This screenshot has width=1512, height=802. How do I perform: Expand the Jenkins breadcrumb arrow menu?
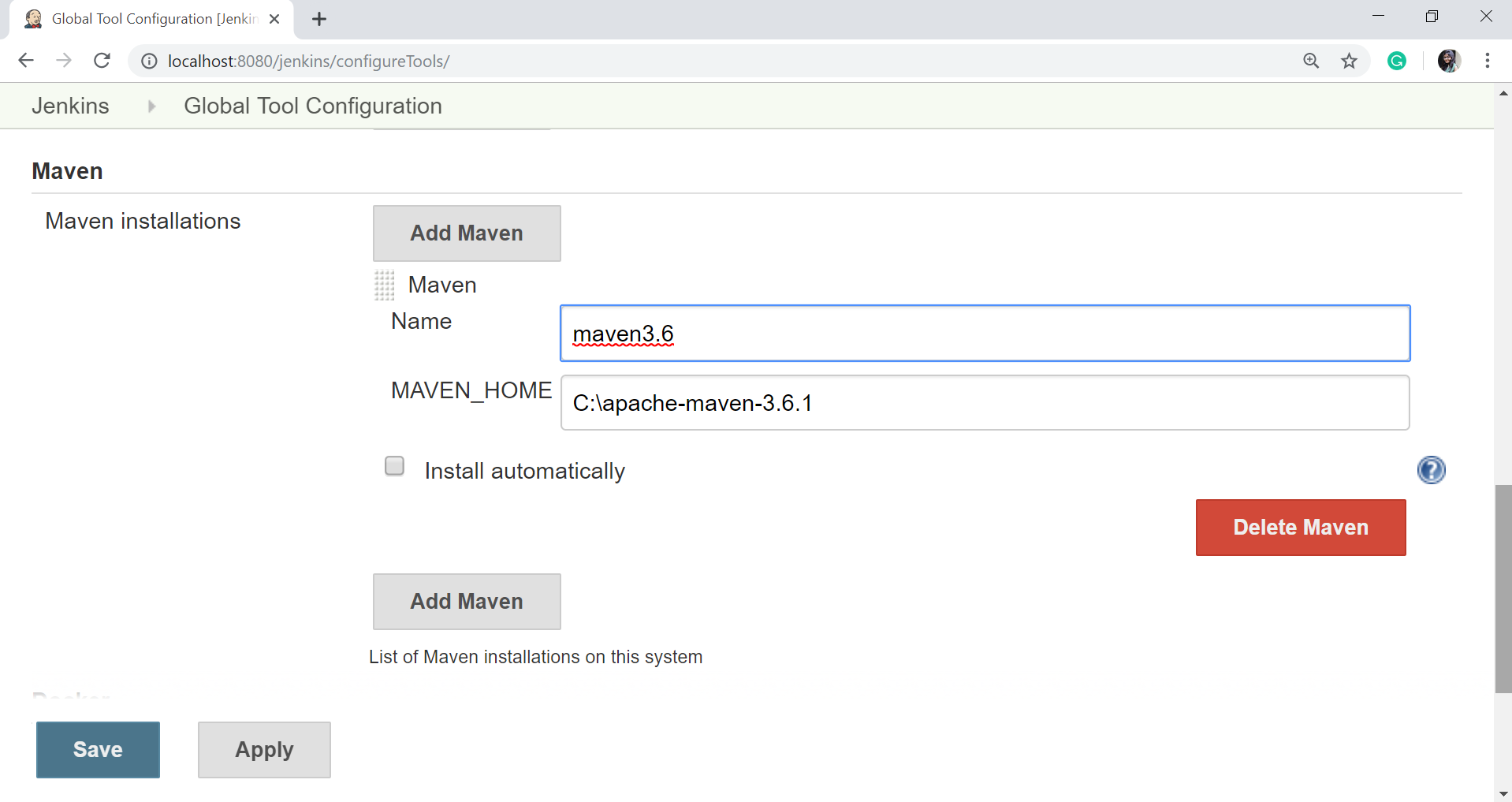click(x=151, y=106)
